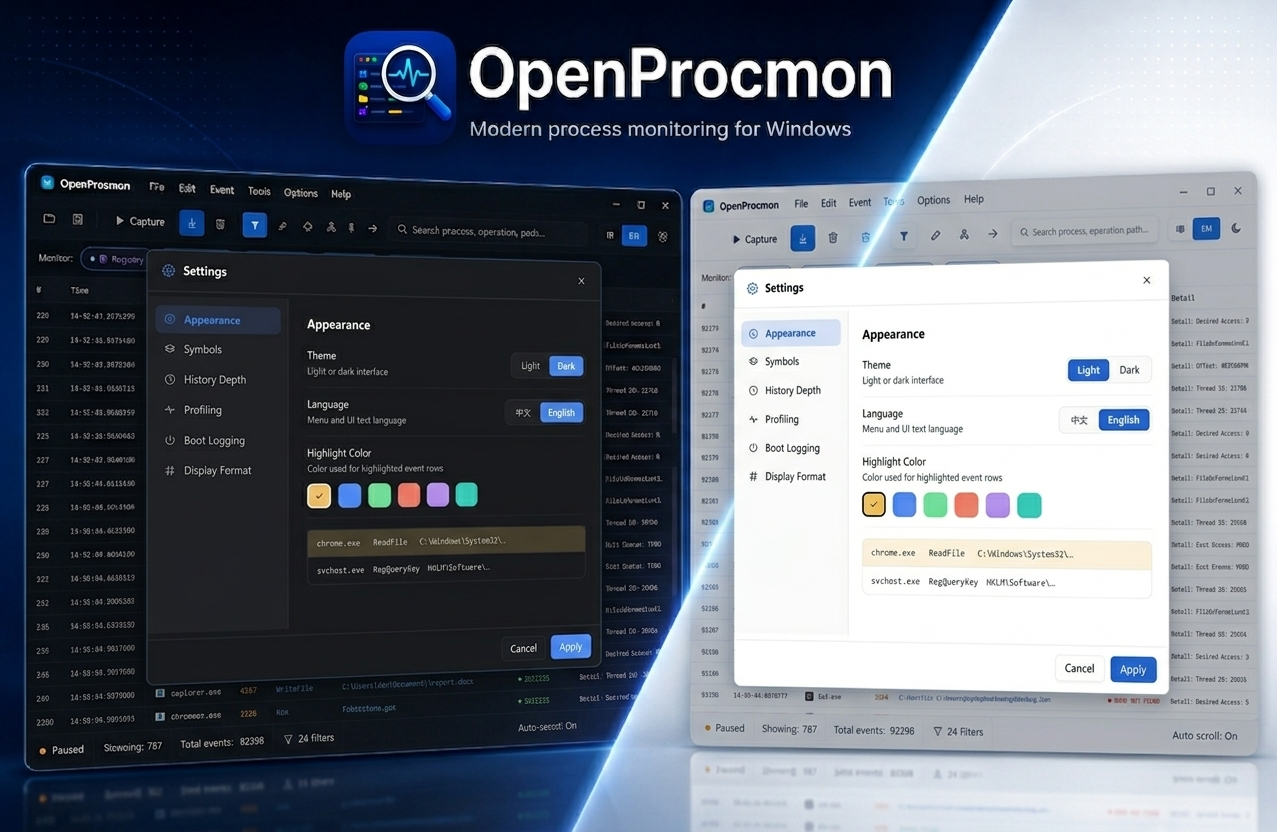Viewport: 1277px width, 832px height.
Task: Select English language in dark Settings dialog
Action: (x=561, y=412)
